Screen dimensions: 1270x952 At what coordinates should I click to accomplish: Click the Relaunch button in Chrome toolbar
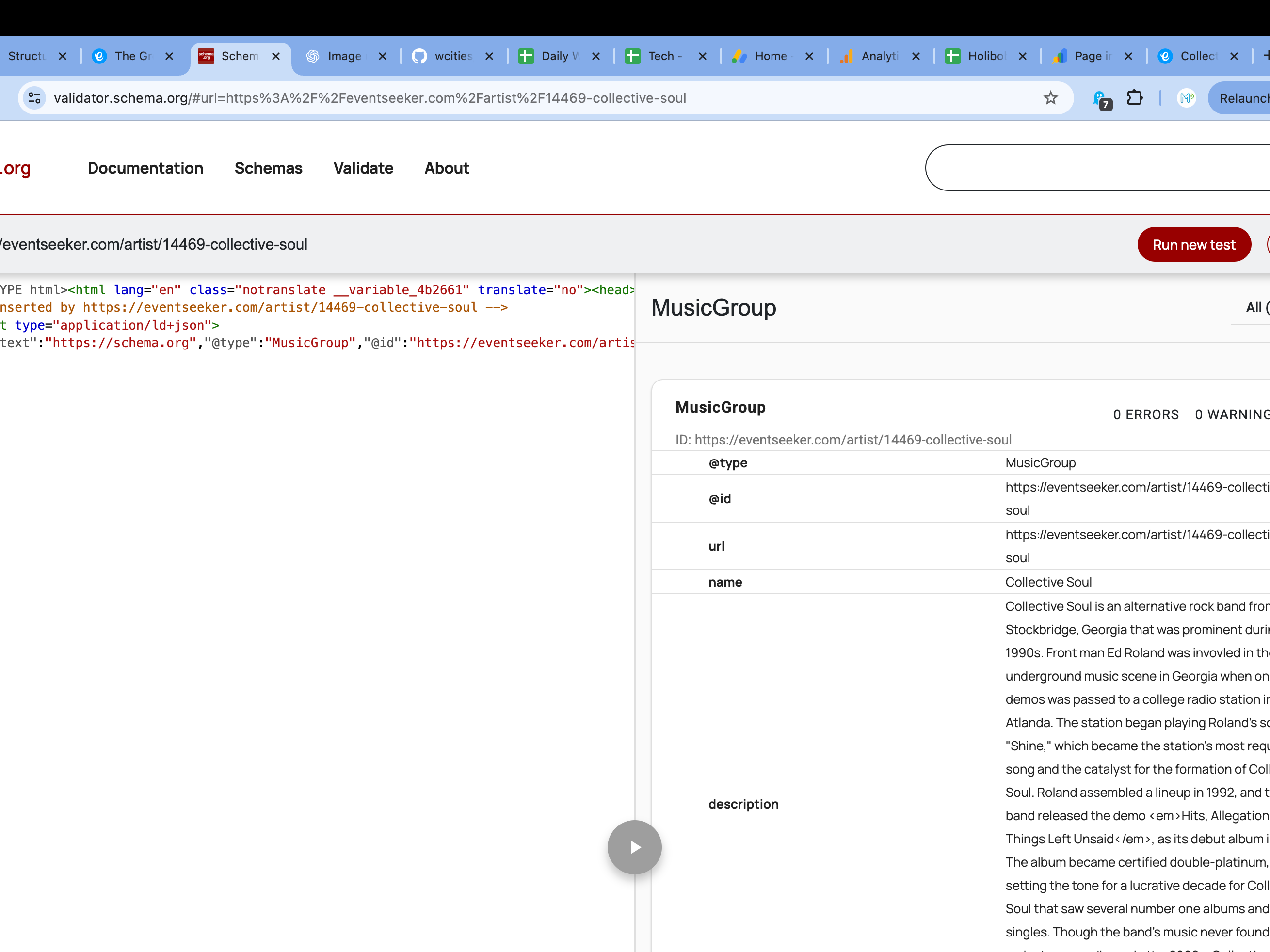point(1243,98)
